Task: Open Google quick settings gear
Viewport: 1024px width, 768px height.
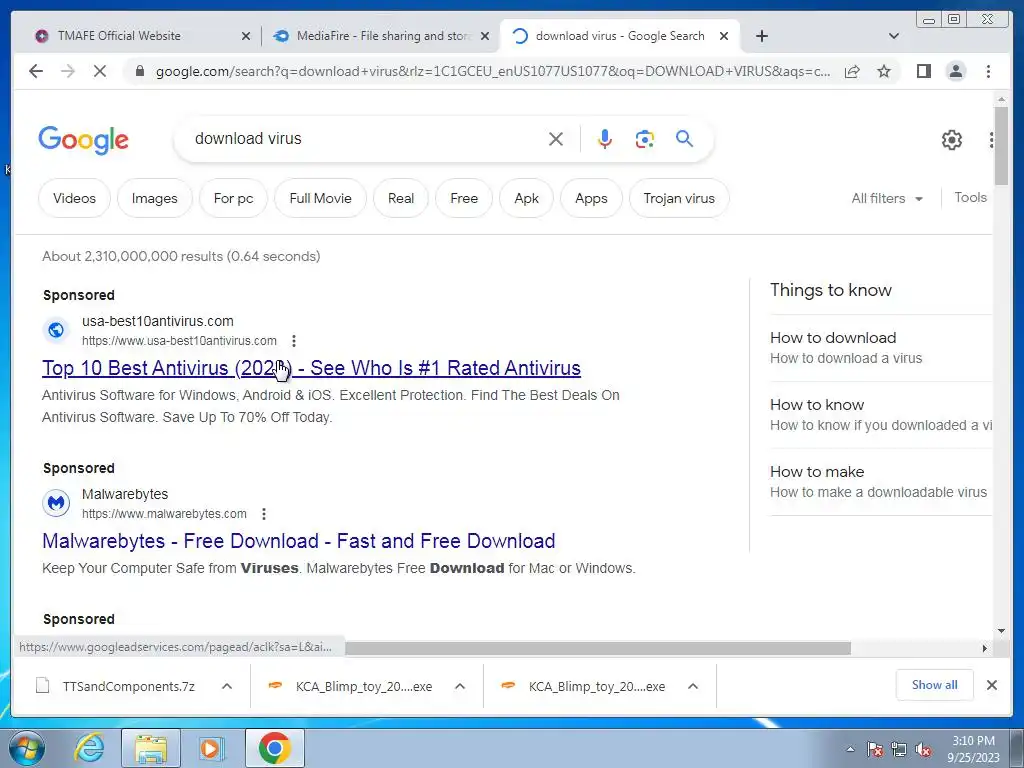Action: pos(952,140)
